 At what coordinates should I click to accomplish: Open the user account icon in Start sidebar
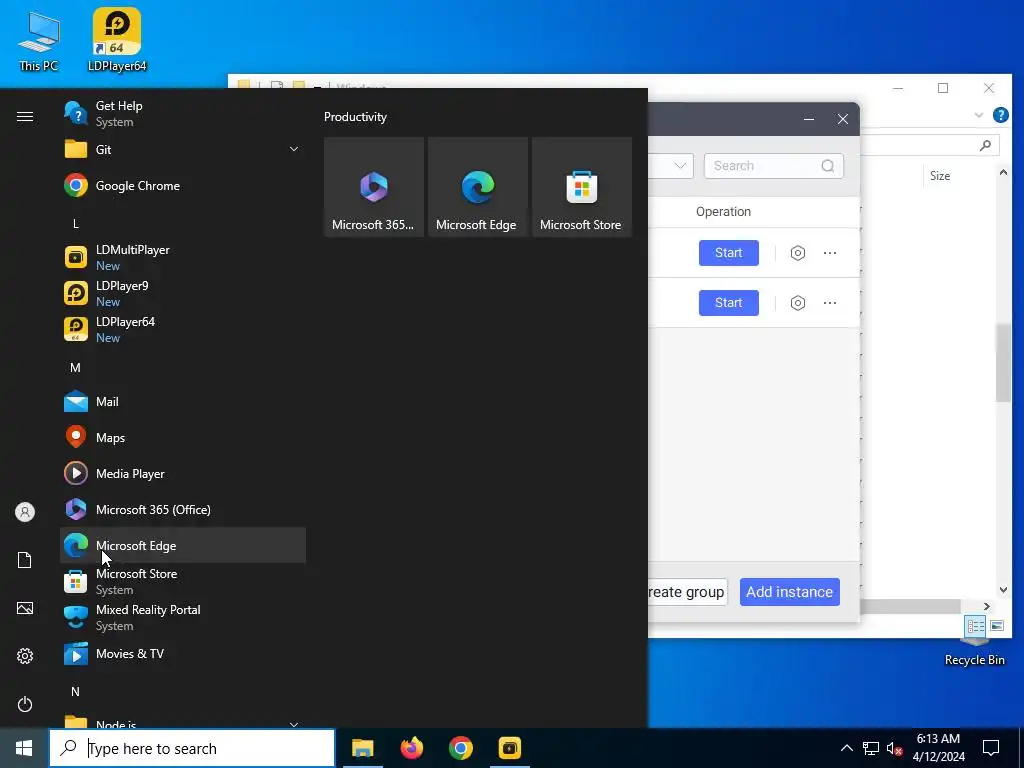[x=25, y=512]
